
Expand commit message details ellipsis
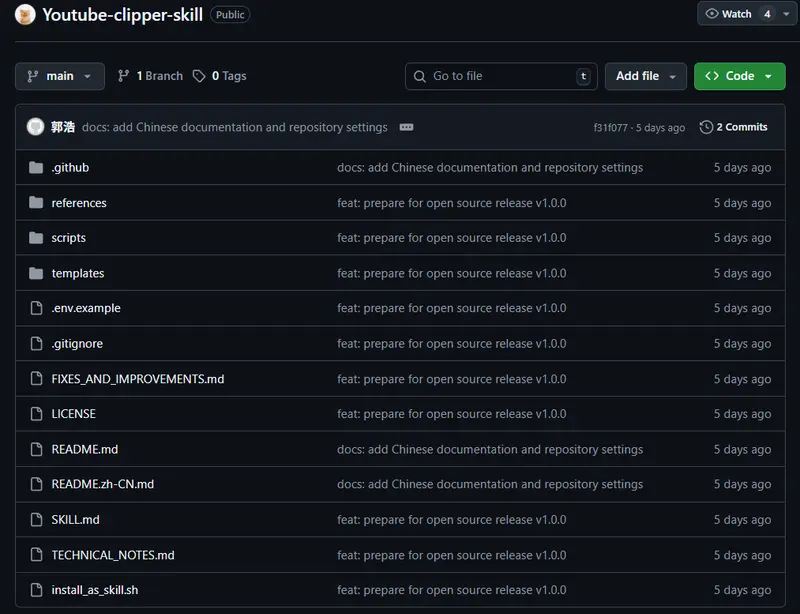point(406,127)
